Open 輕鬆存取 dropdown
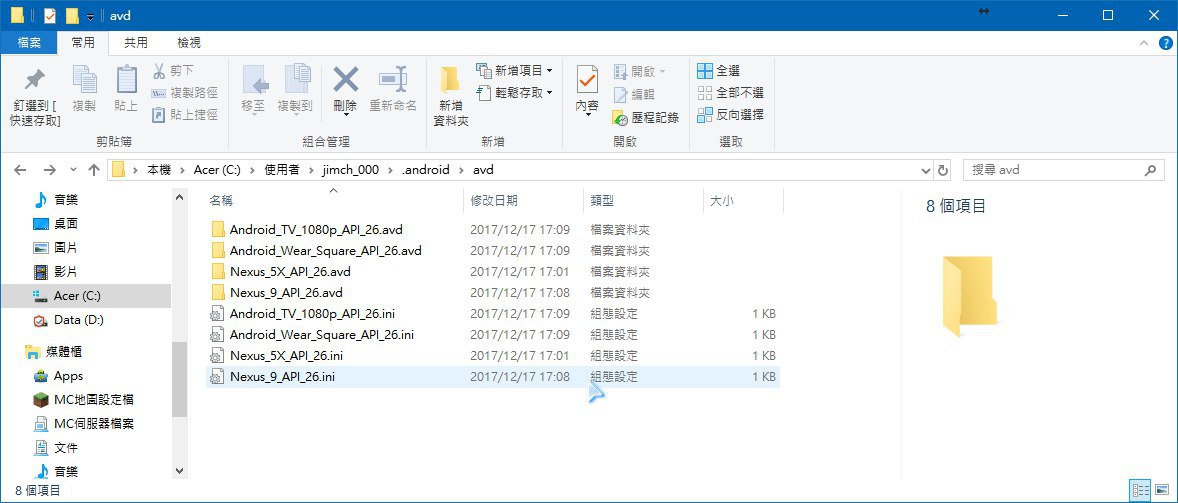 (515, 93)
